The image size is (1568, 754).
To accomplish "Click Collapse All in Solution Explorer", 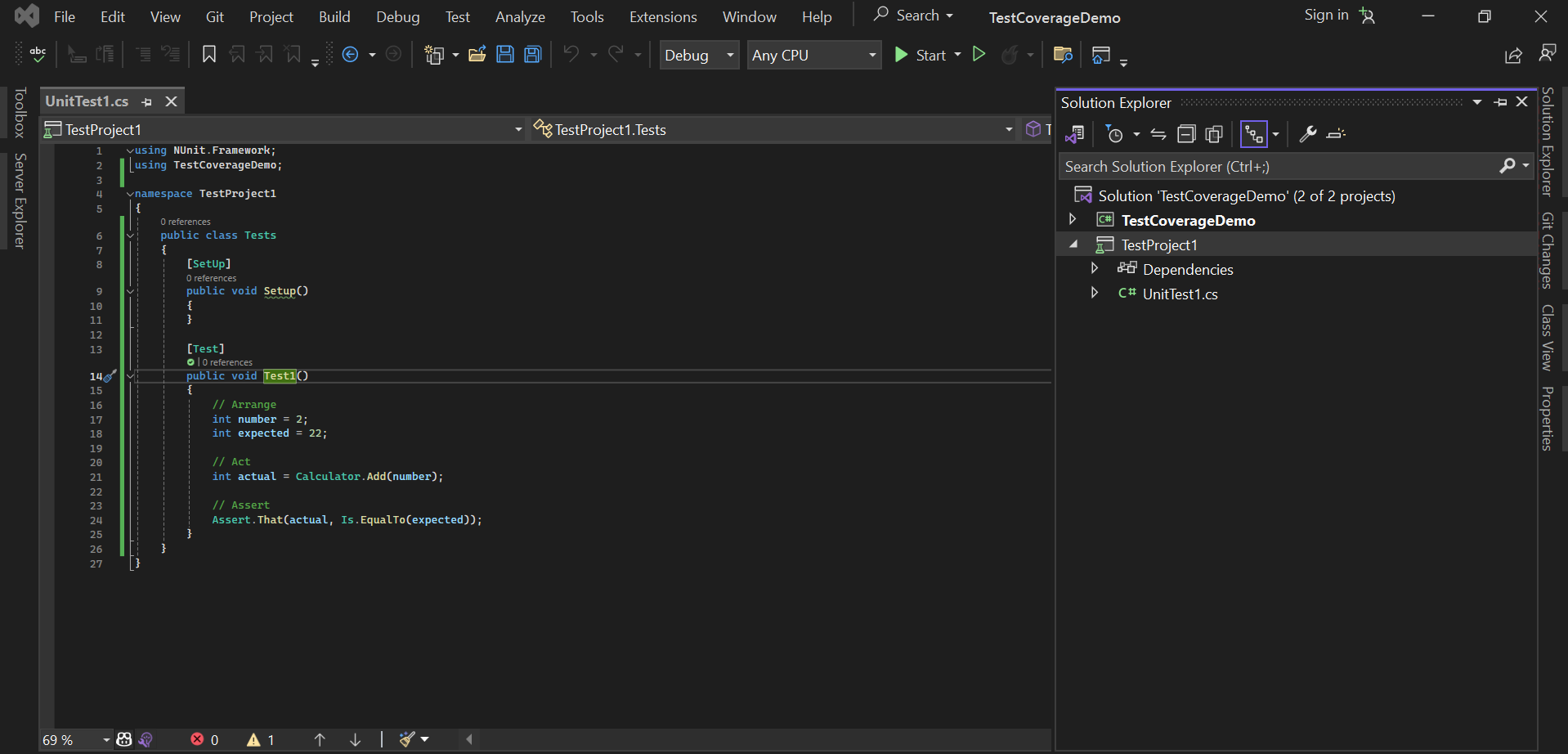I will click(1186, 134).
